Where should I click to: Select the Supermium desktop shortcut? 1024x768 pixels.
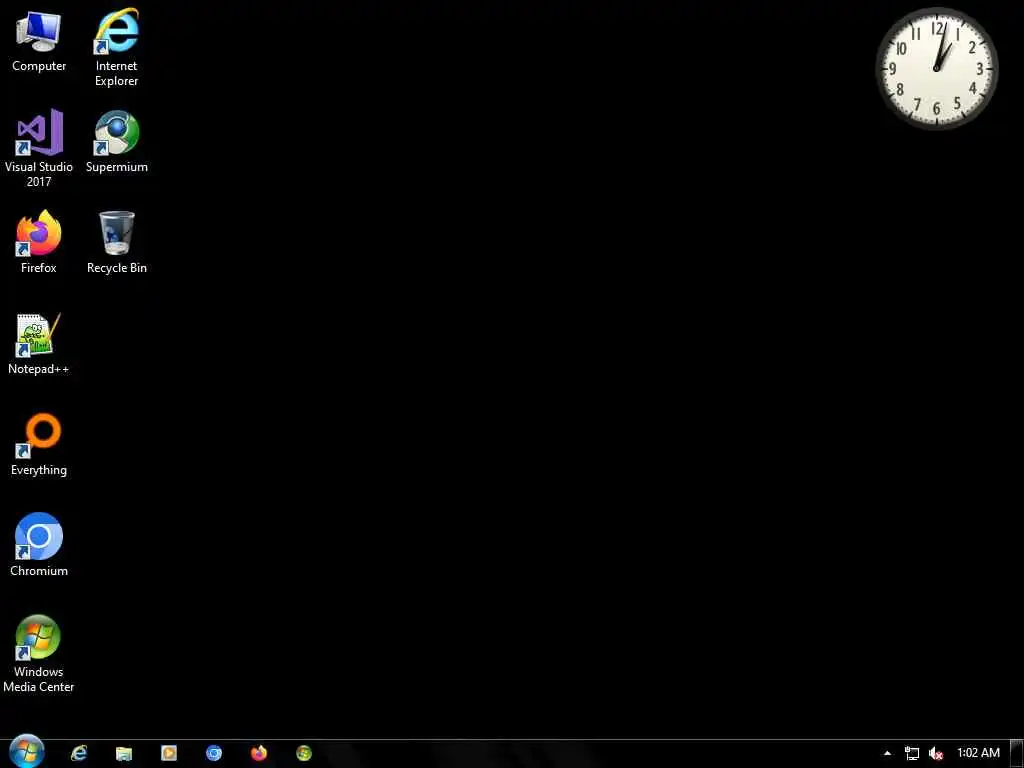(x=116, y=142)
